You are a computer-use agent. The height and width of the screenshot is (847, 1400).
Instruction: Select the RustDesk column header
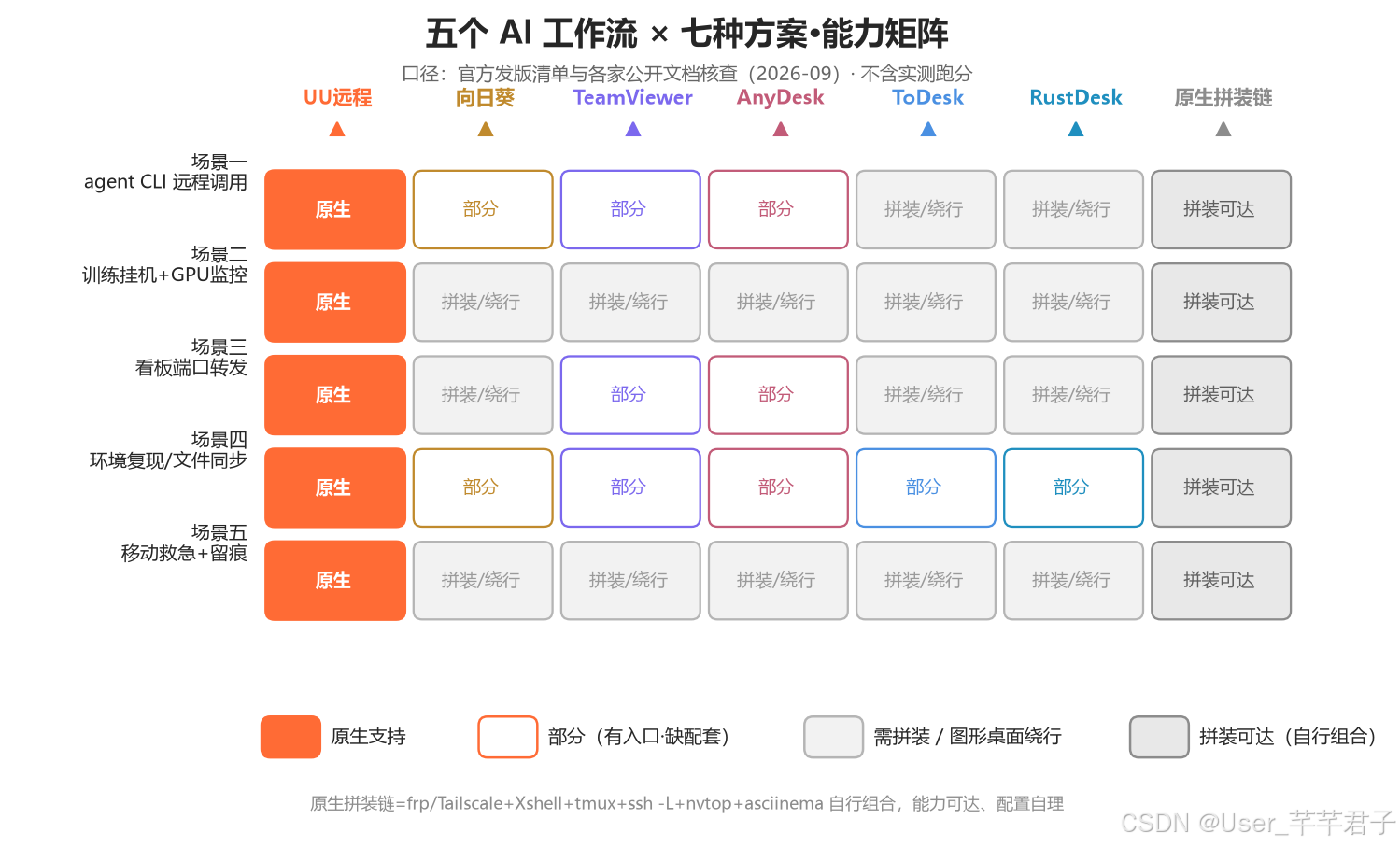[x=1076, y=98]
